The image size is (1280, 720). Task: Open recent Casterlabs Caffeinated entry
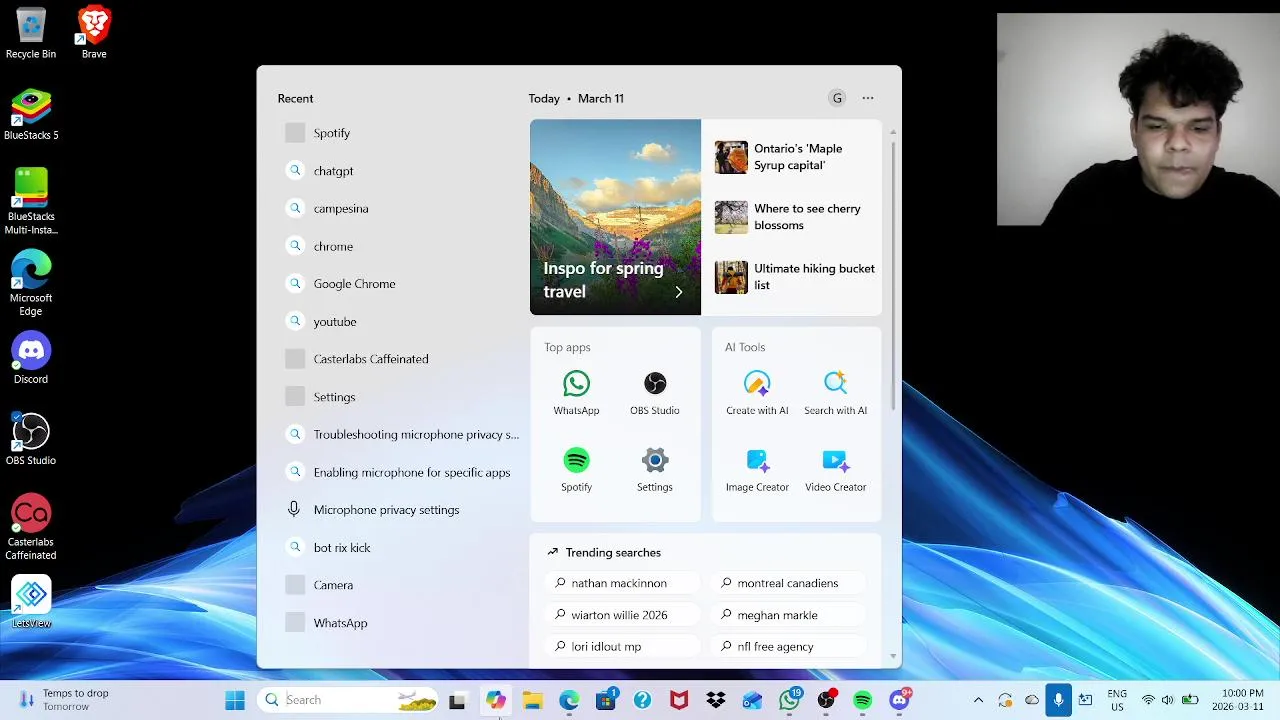[400, 359]
